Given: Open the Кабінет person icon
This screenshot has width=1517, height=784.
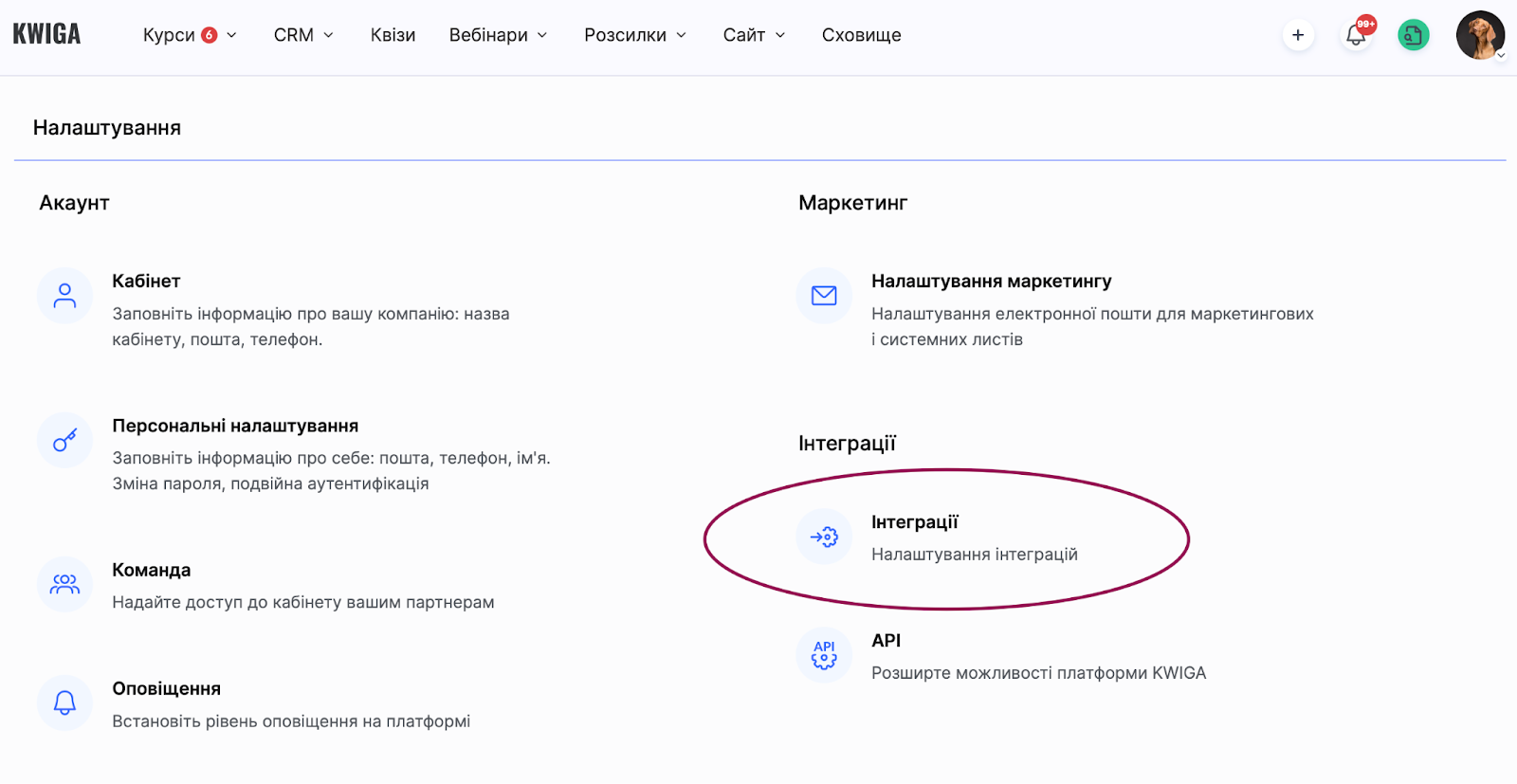Looking at the screenshot, I should [x=64, y=296].
